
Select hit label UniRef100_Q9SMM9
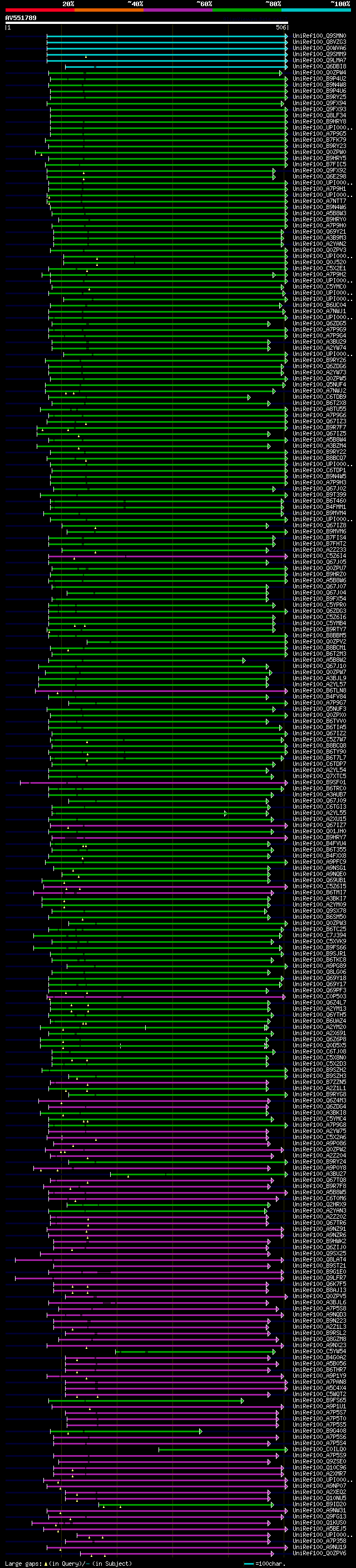point(319,54)
